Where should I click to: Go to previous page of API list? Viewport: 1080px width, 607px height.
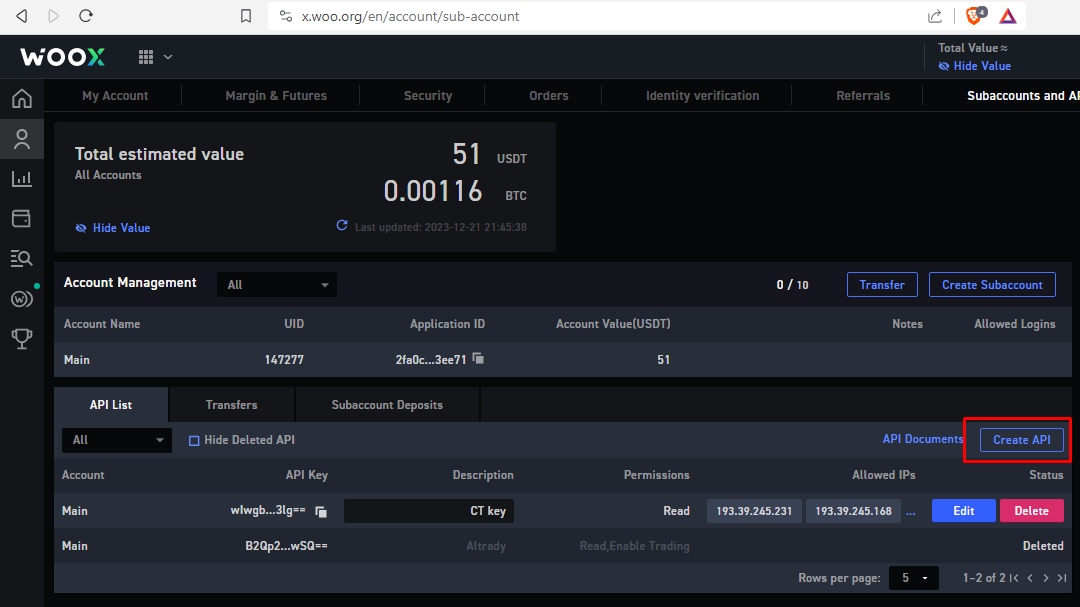pos(1030,578)
